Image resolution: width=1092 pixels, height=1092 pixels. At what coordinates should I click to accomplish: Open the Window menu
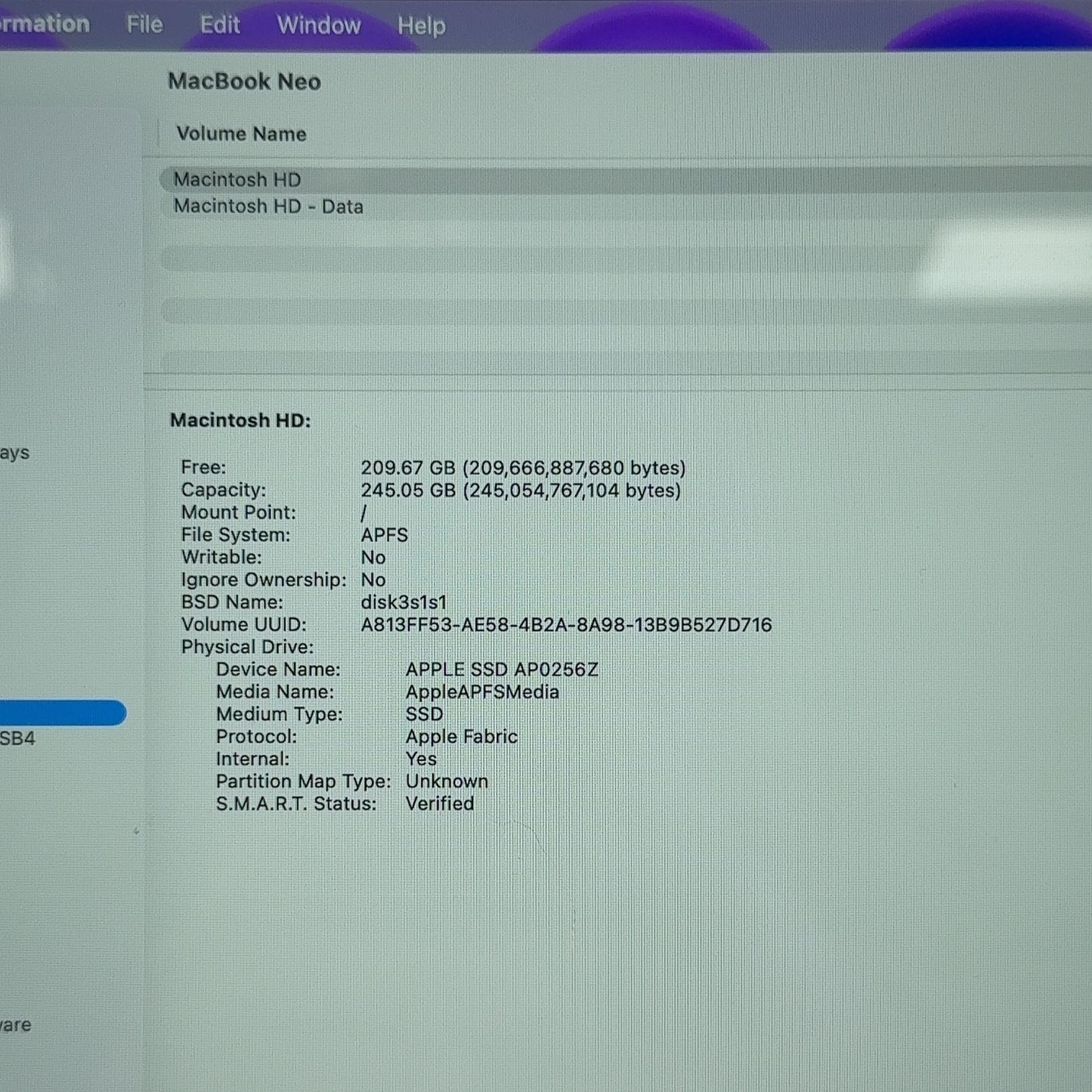[319, 25]
